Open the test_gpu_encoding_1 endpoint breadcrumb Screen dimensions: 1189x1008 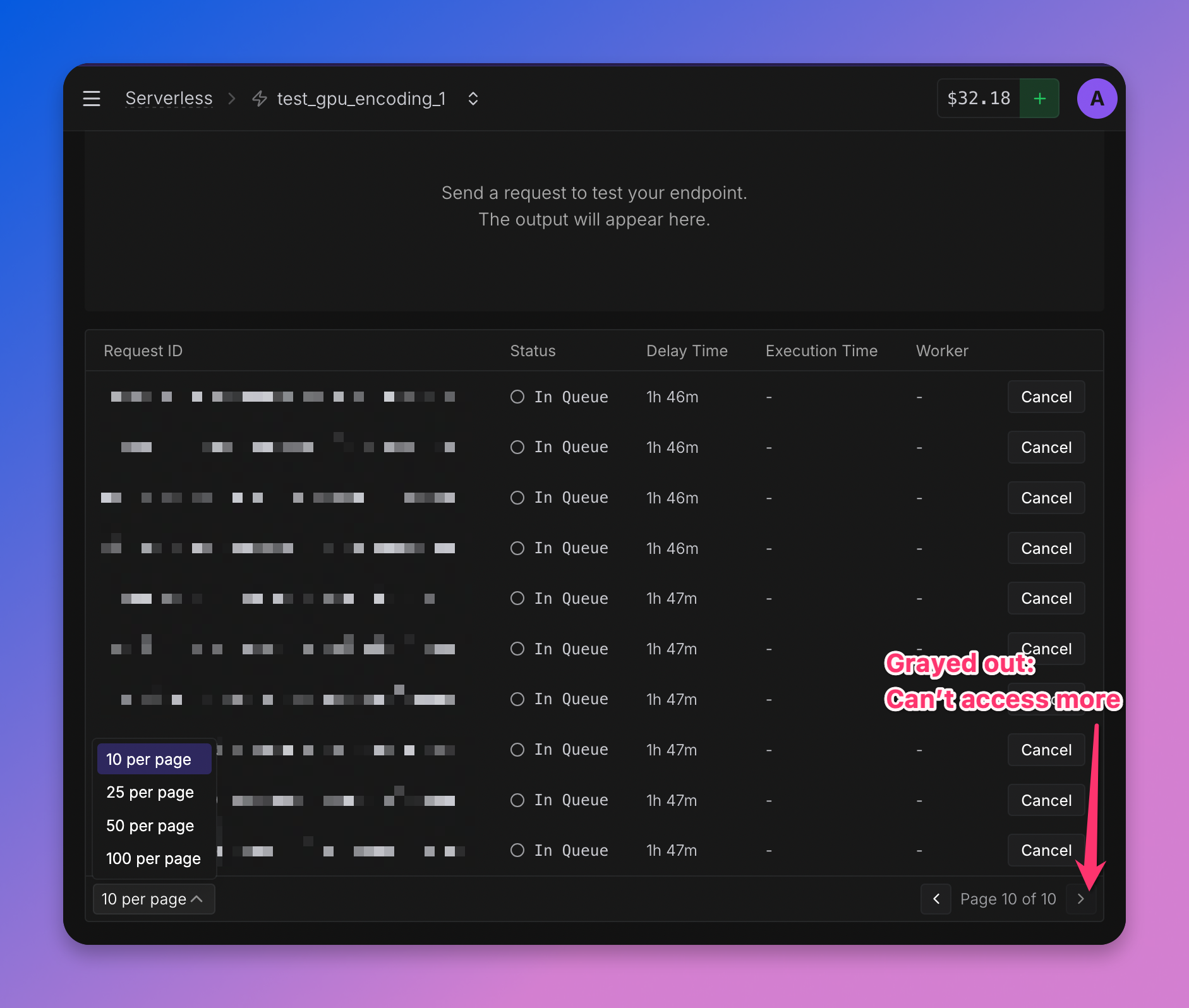point(361,99)
